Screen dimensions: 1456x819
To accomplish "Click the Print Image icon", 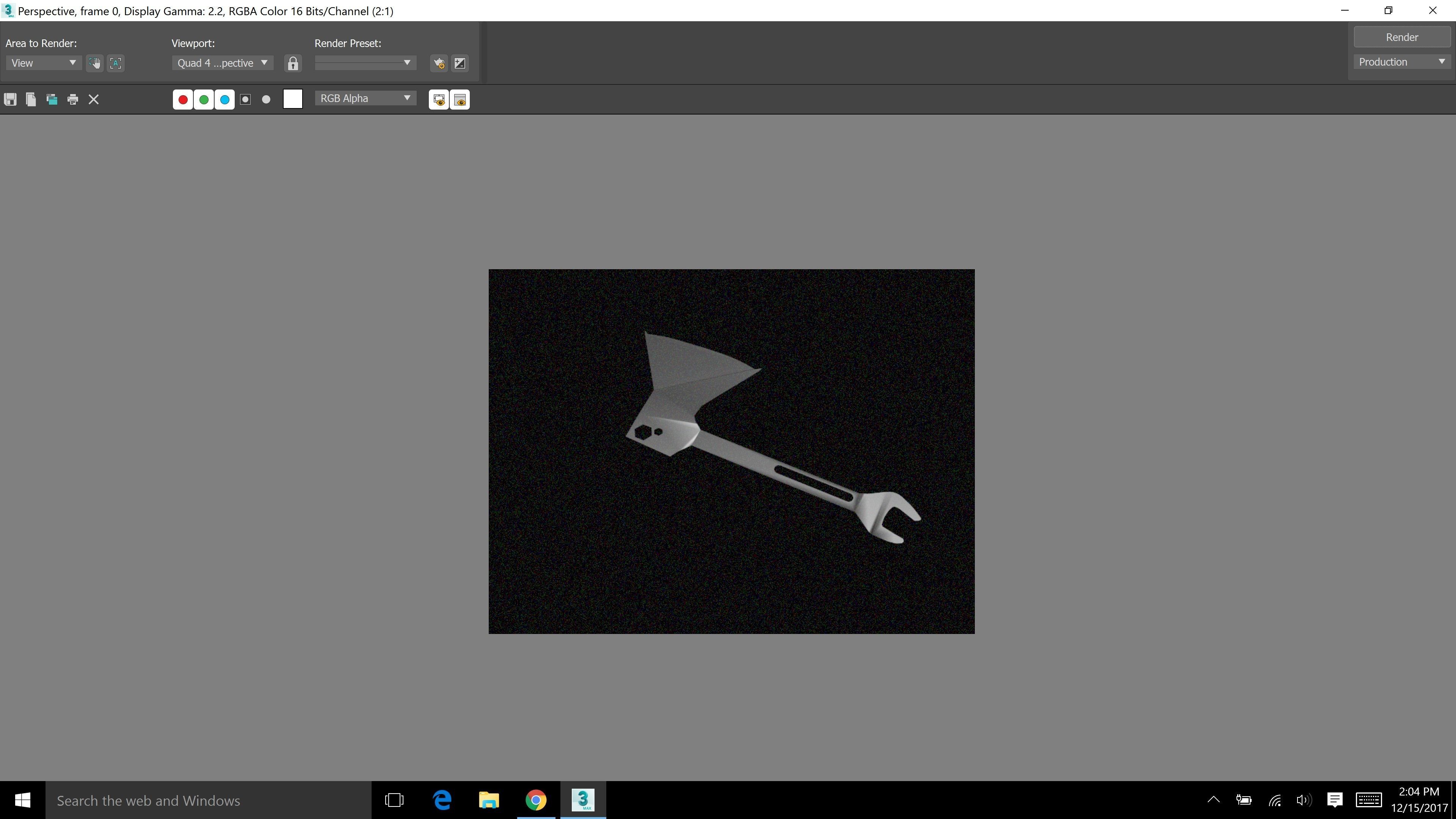I will 73,99.
